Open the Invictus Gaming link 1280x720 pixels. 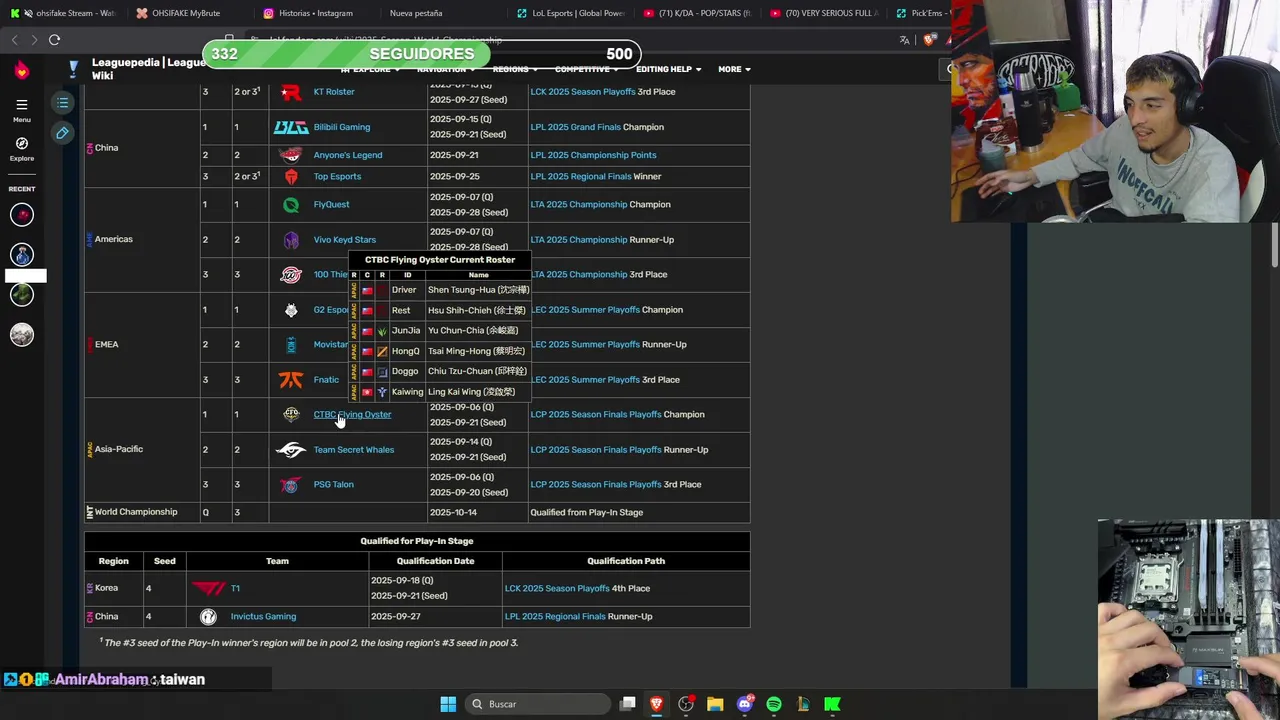(x=263, y=617)
